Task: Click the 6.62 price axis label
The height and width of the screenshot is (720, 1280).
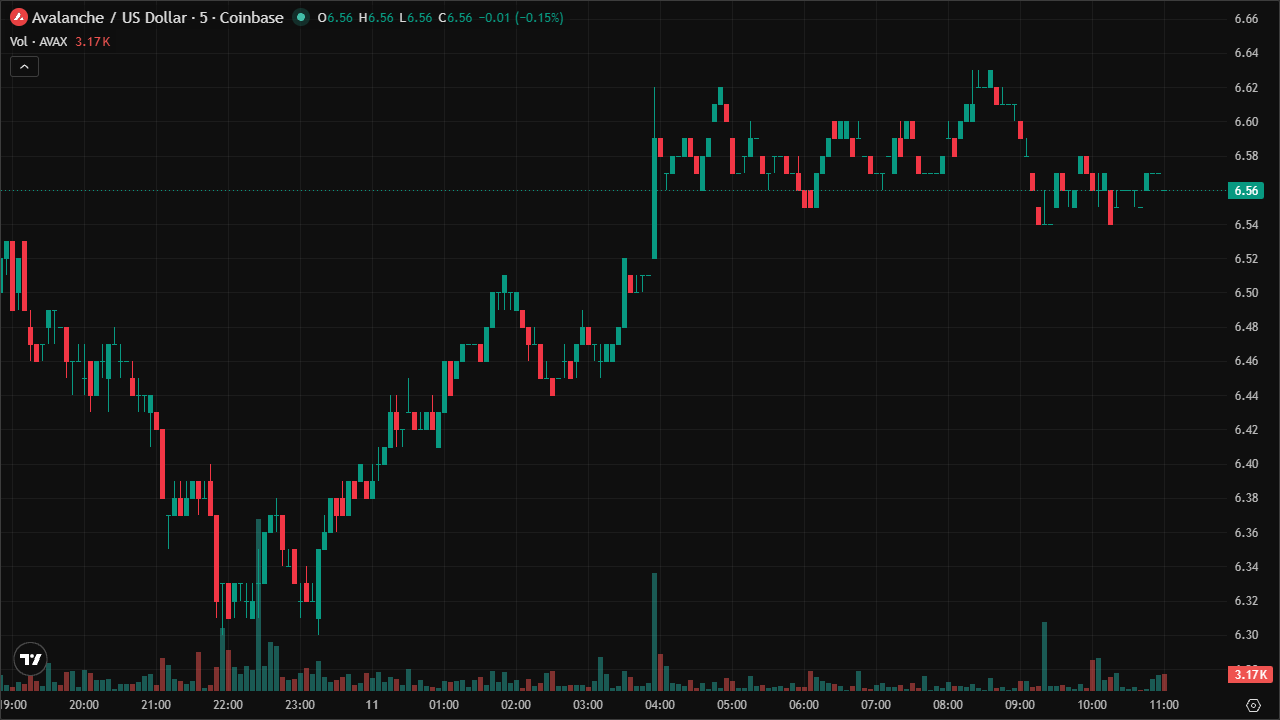Action: click(x=1246, y=88)
